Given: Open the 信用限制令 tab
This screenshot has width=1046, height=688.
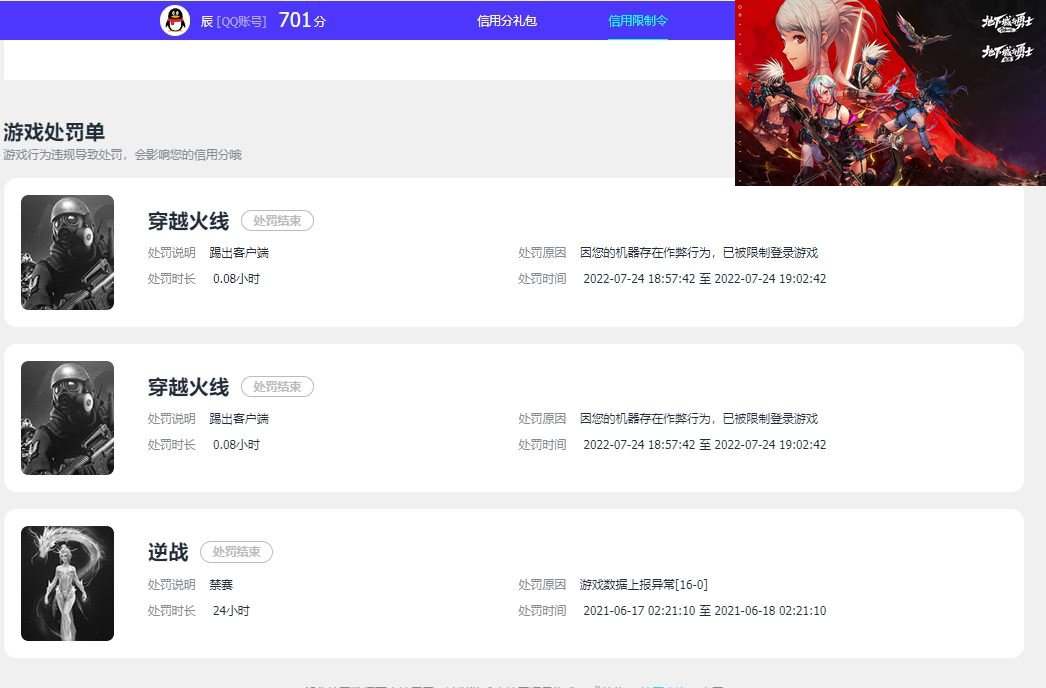Looking at the screenshot, I should pyautogui.click(x=638, y=21).
